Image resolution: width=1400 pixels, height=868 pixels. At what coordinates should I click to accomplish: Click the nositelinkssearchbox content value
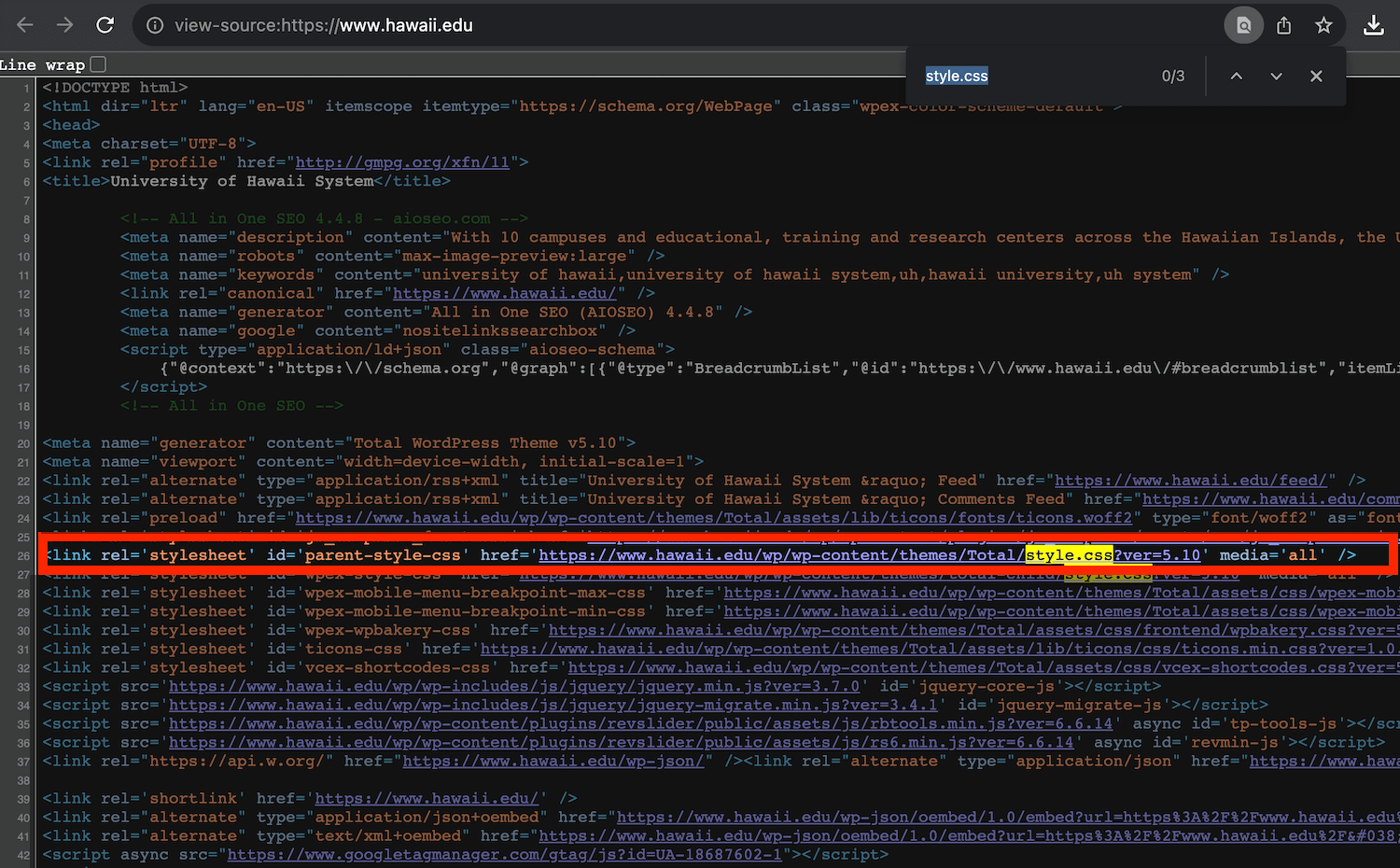pos(499,330)
